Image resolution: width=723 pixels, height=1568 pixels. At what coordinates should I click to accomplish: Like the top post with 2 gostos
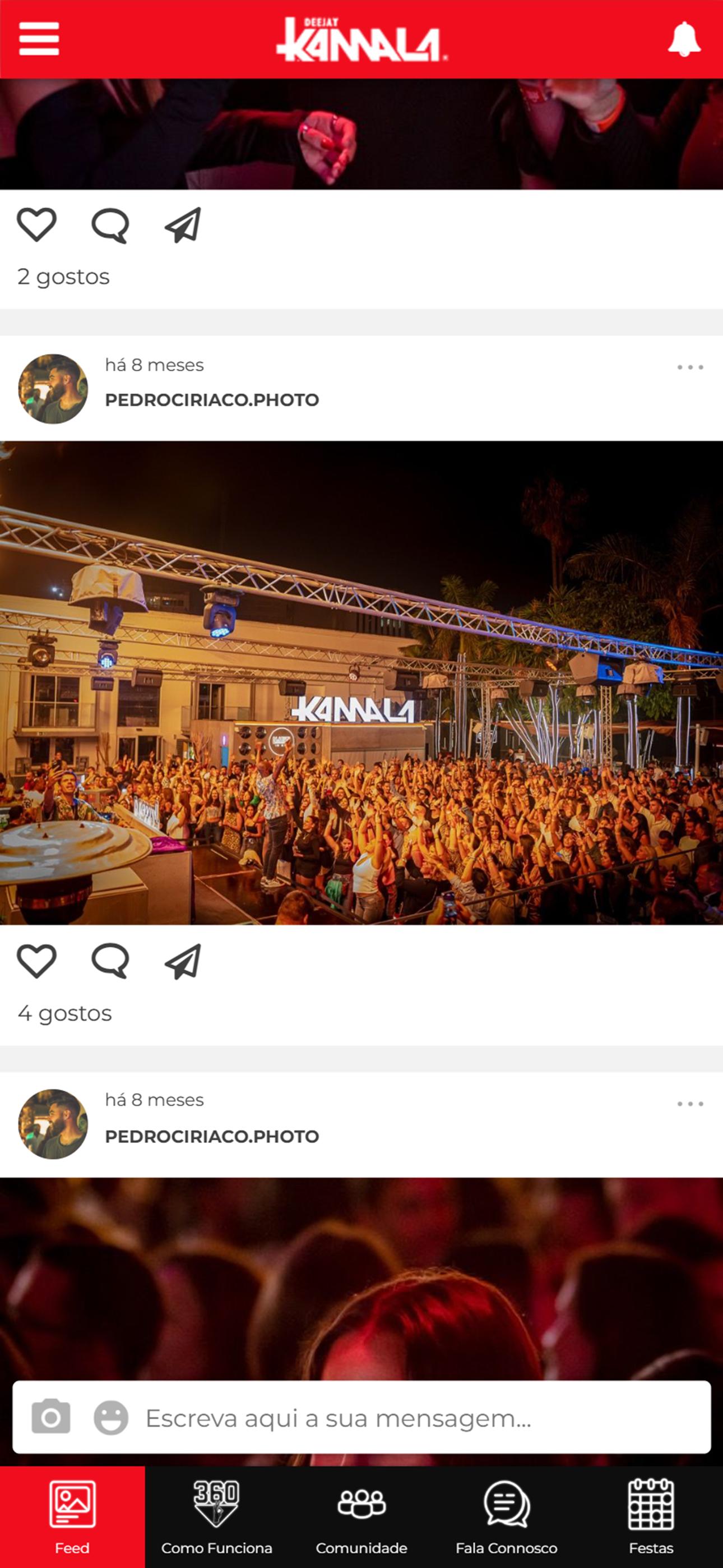click(36, 225)
